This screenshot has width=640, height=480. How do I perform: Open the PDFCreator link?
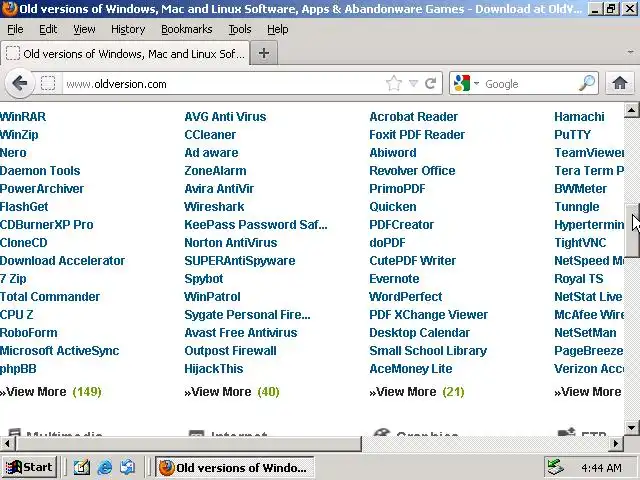[x=402, y=224]
